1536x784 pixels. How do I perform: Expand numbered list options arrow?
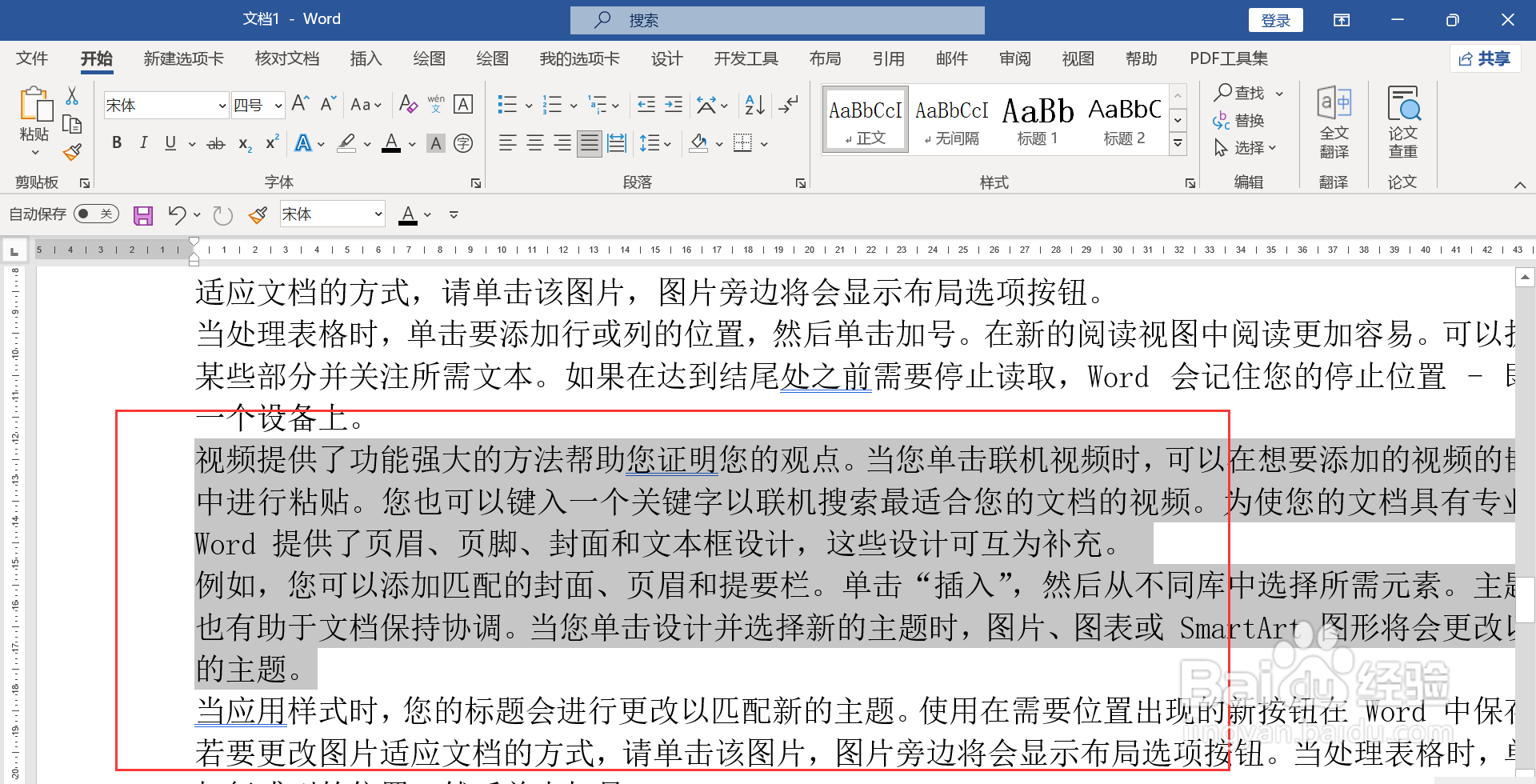pos(574,105)
